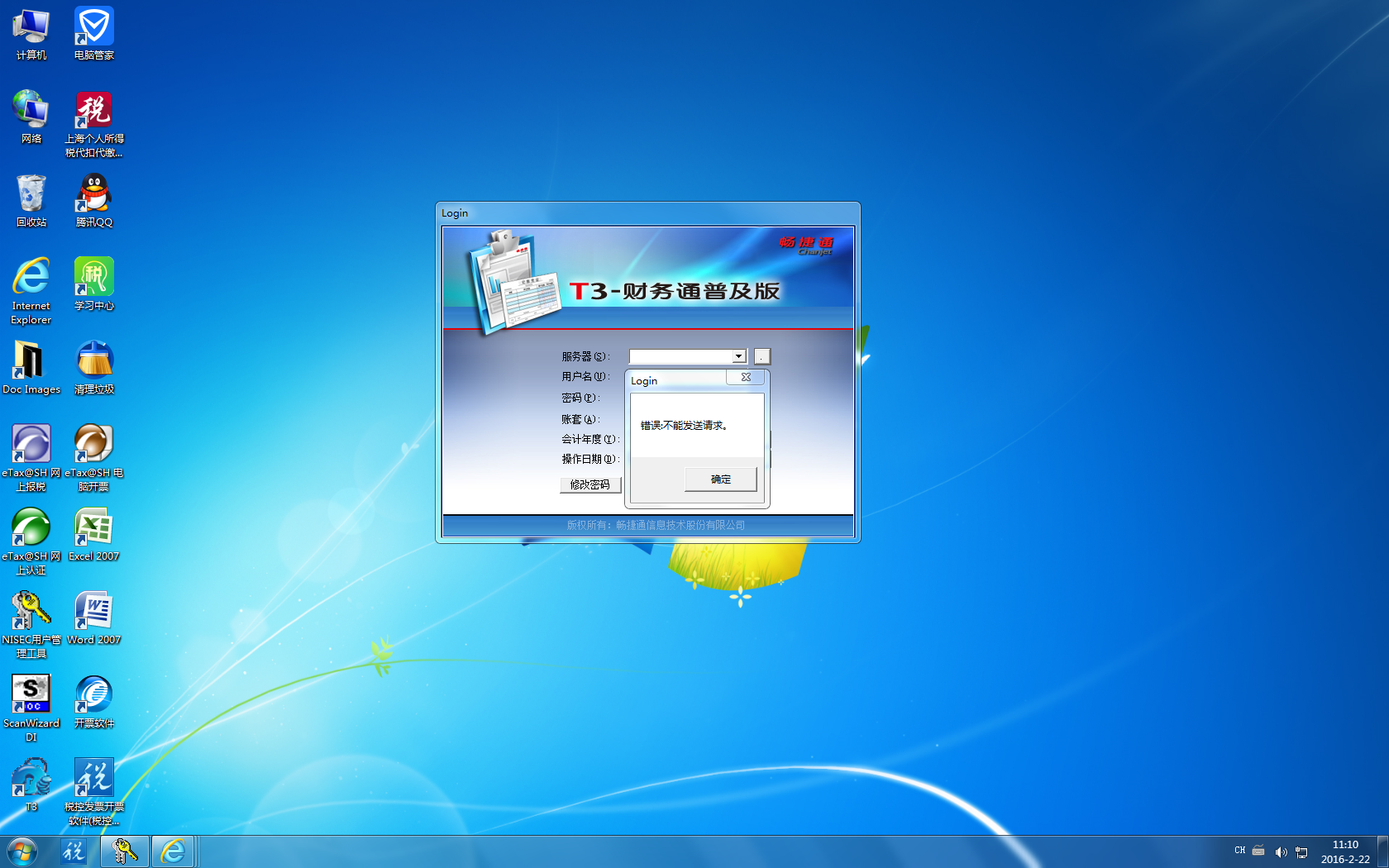The image size is (1389, 868).
Task: Select the Word 2007 desktop icon
Action: pos(94,618)
